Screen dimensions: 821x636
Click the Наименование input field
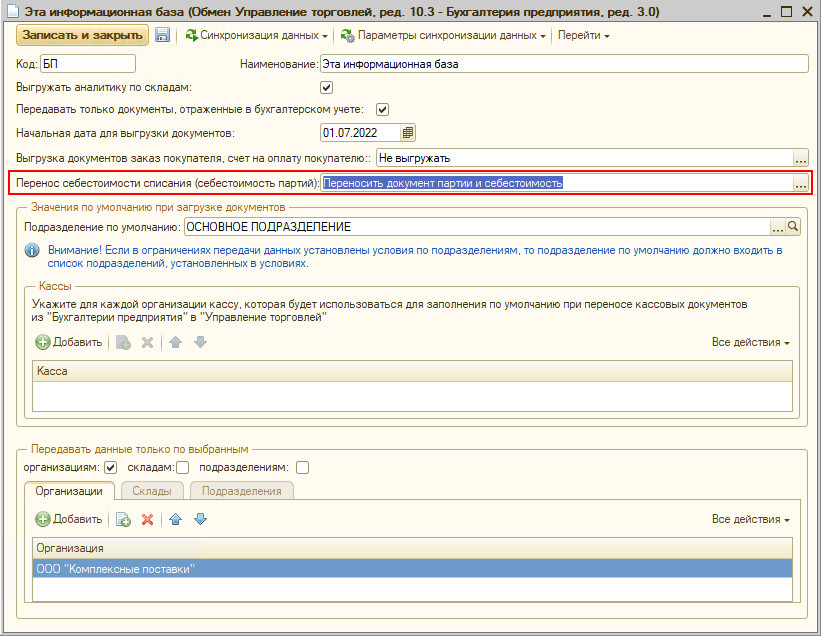coord(564,64)
